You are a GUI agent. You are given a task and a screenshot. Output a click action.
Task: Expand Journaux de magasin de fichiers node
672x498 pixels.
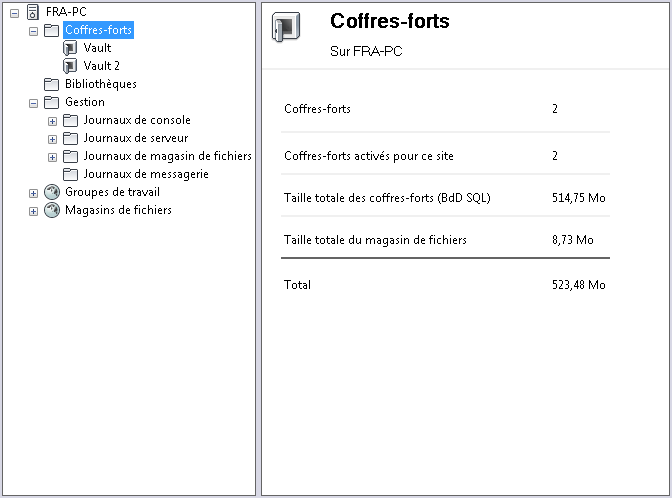(x=52, y=156)
